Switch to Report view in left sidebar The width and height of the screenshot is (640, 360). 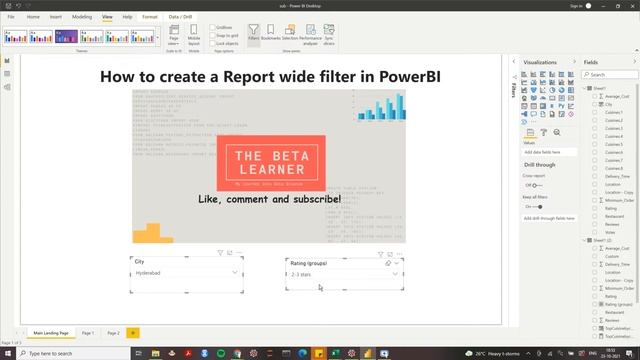[7, 61]
